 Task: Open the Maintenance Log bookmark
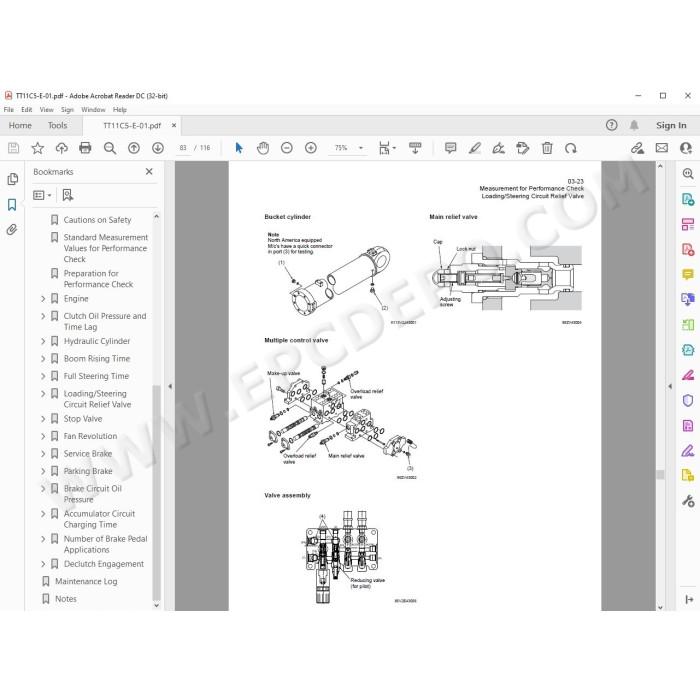pos(86,581)
